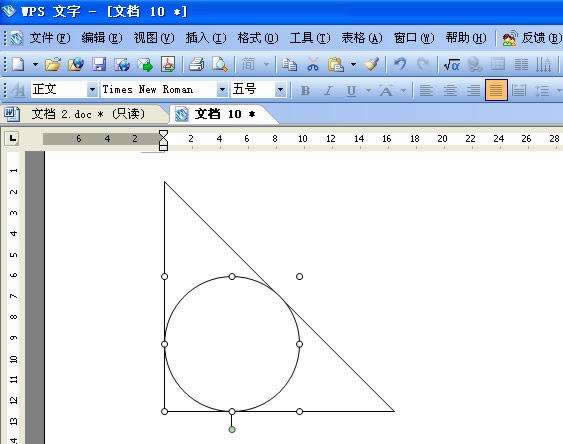
Task: Click the indent marker on horizontal ruler
Action: [163, 140]
